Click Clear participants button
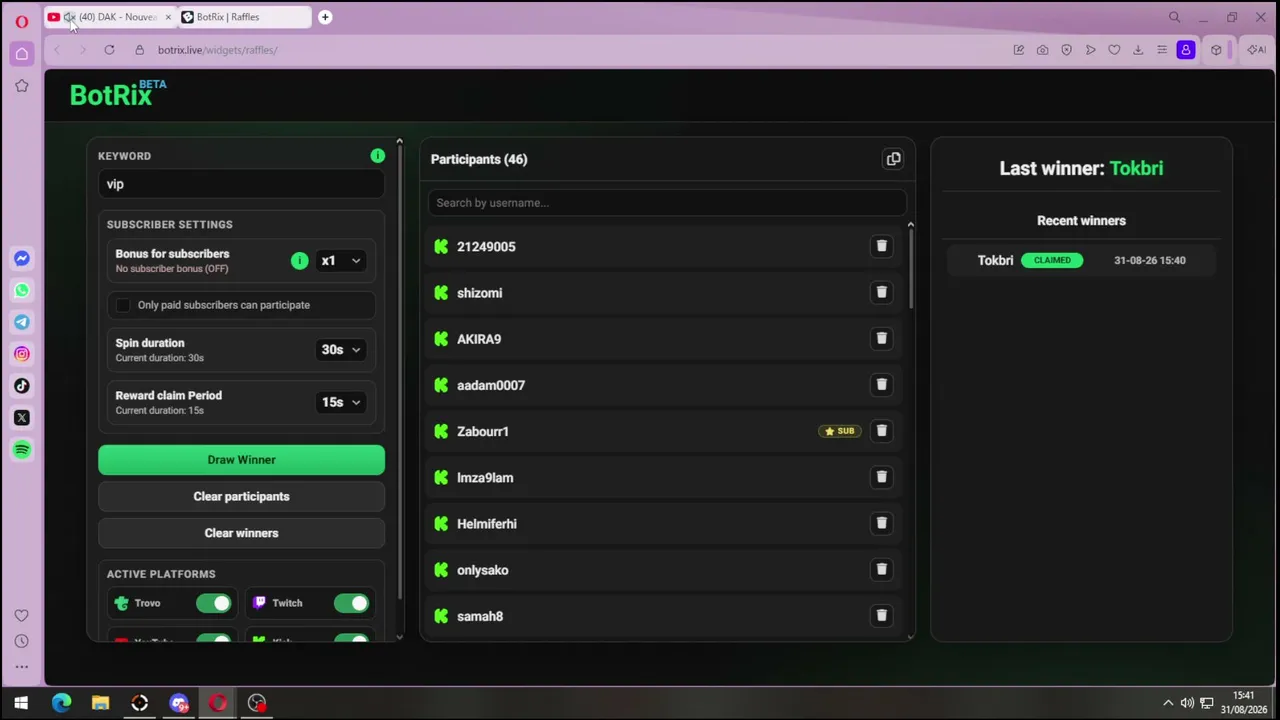The image size is (1280, 720). [241, 496]
